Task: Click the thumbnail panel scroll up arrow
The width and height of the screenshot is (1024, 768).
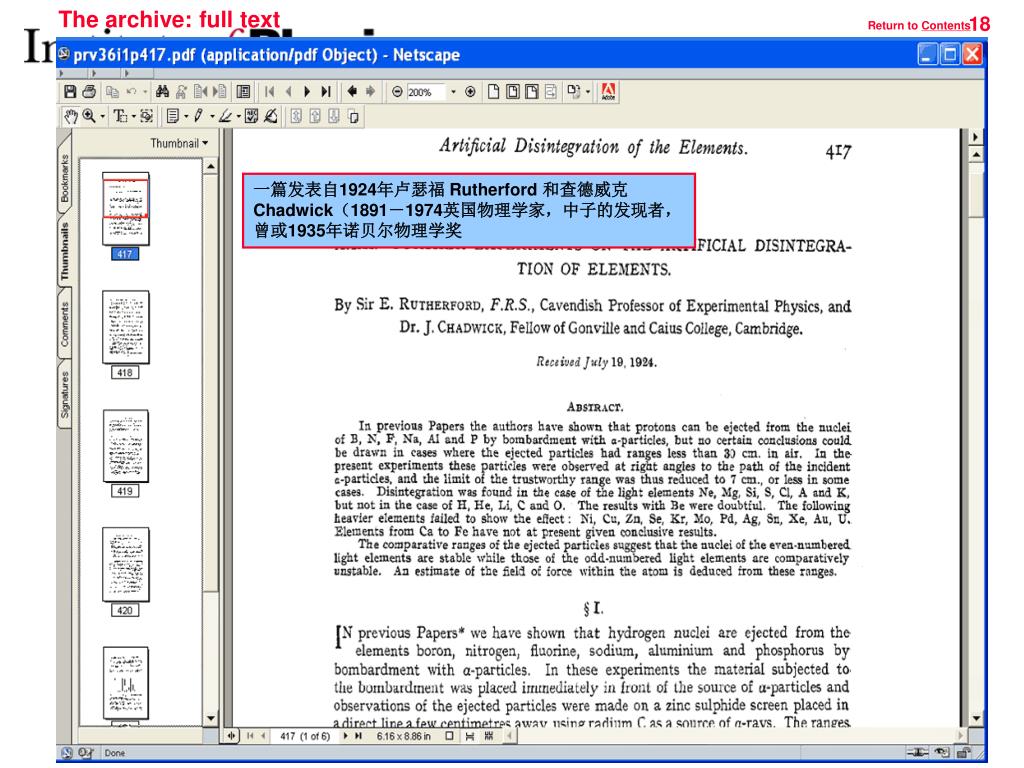Action: (210, 167)
